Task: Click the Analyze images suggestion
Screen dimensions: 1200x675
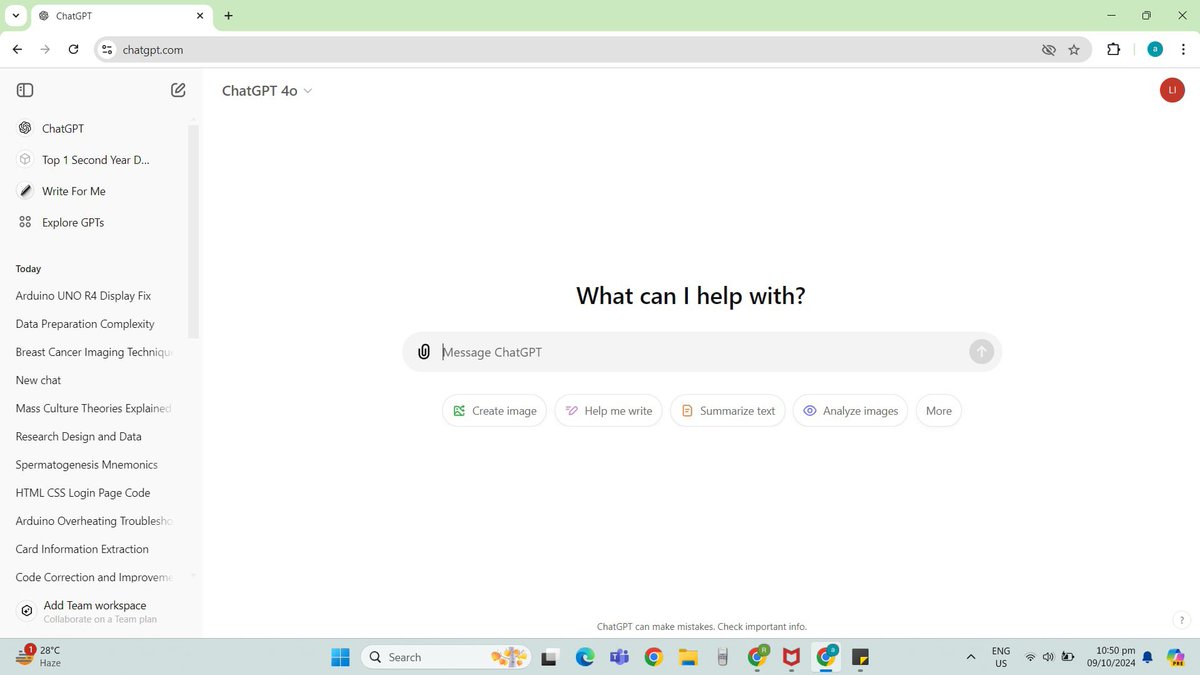Action: click(850, 411)
